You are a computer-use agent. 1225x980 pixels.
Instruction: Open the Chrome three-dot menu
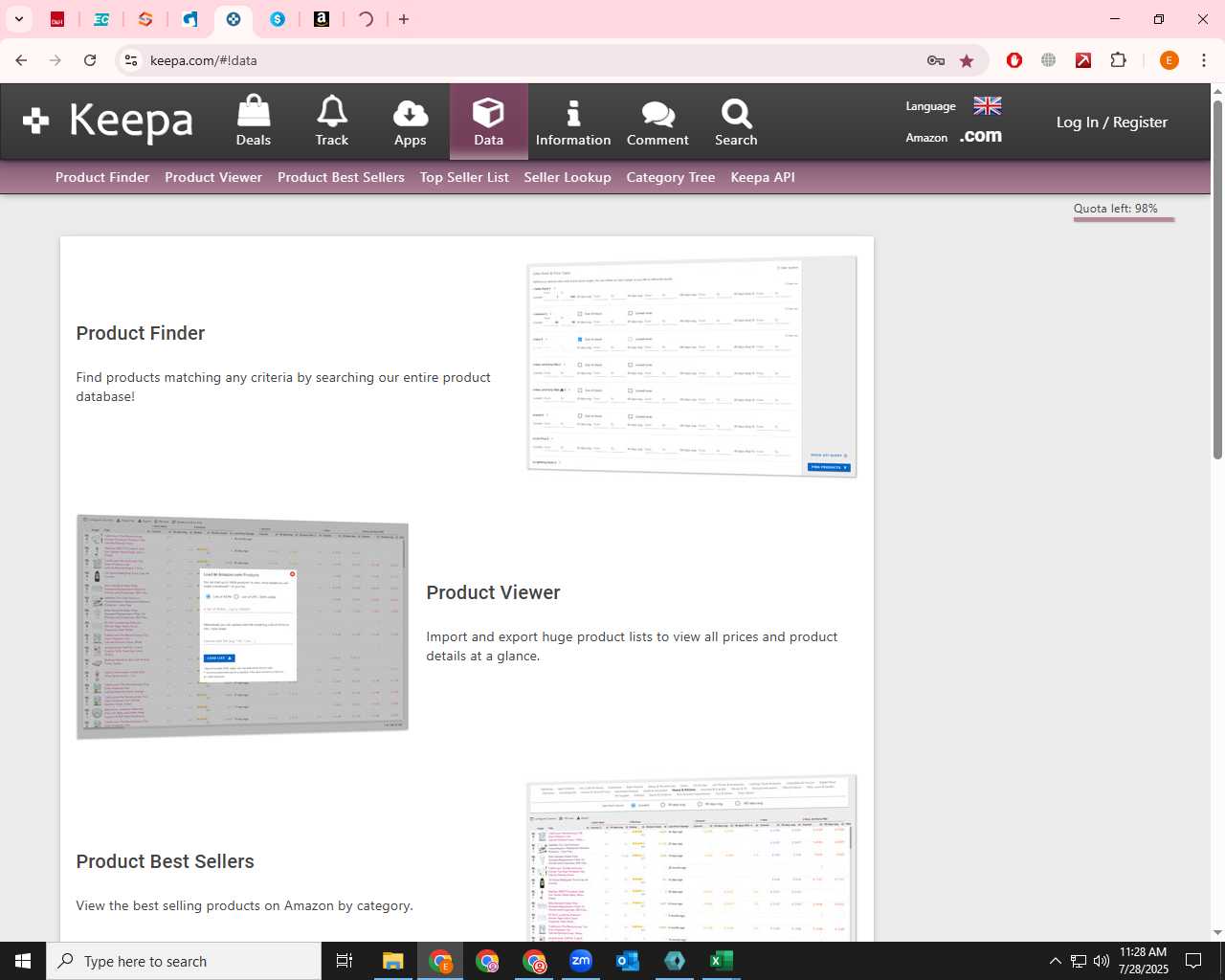[1203, 60]
